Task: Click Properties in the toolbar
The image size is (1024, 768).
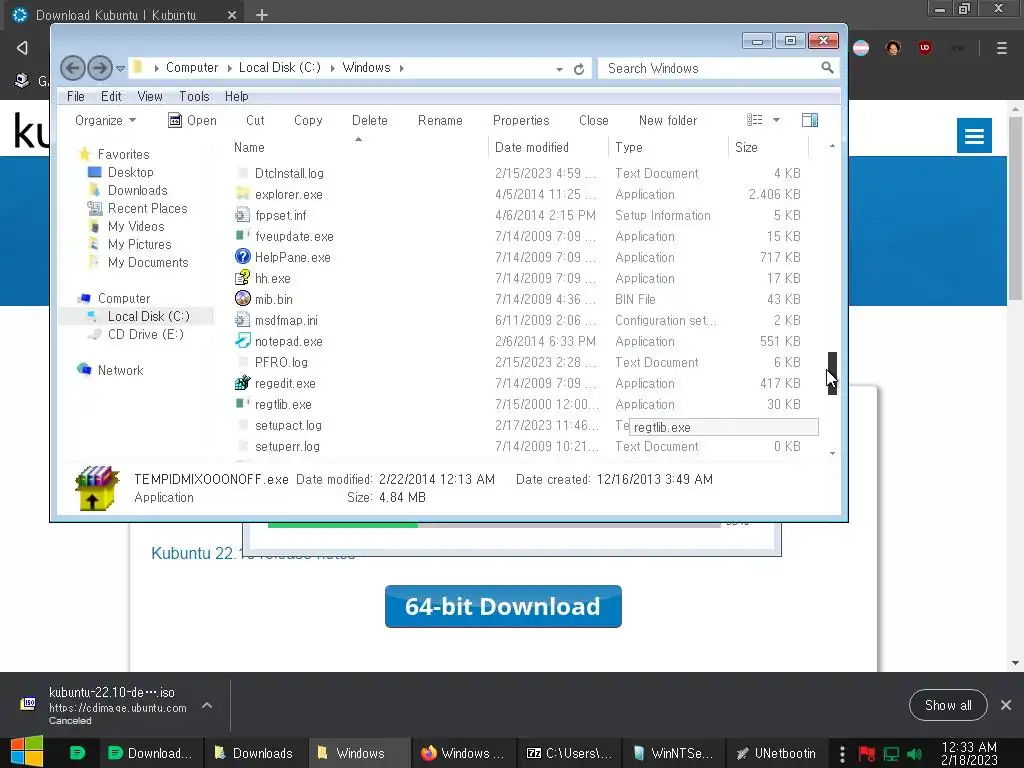Action: 520,120
